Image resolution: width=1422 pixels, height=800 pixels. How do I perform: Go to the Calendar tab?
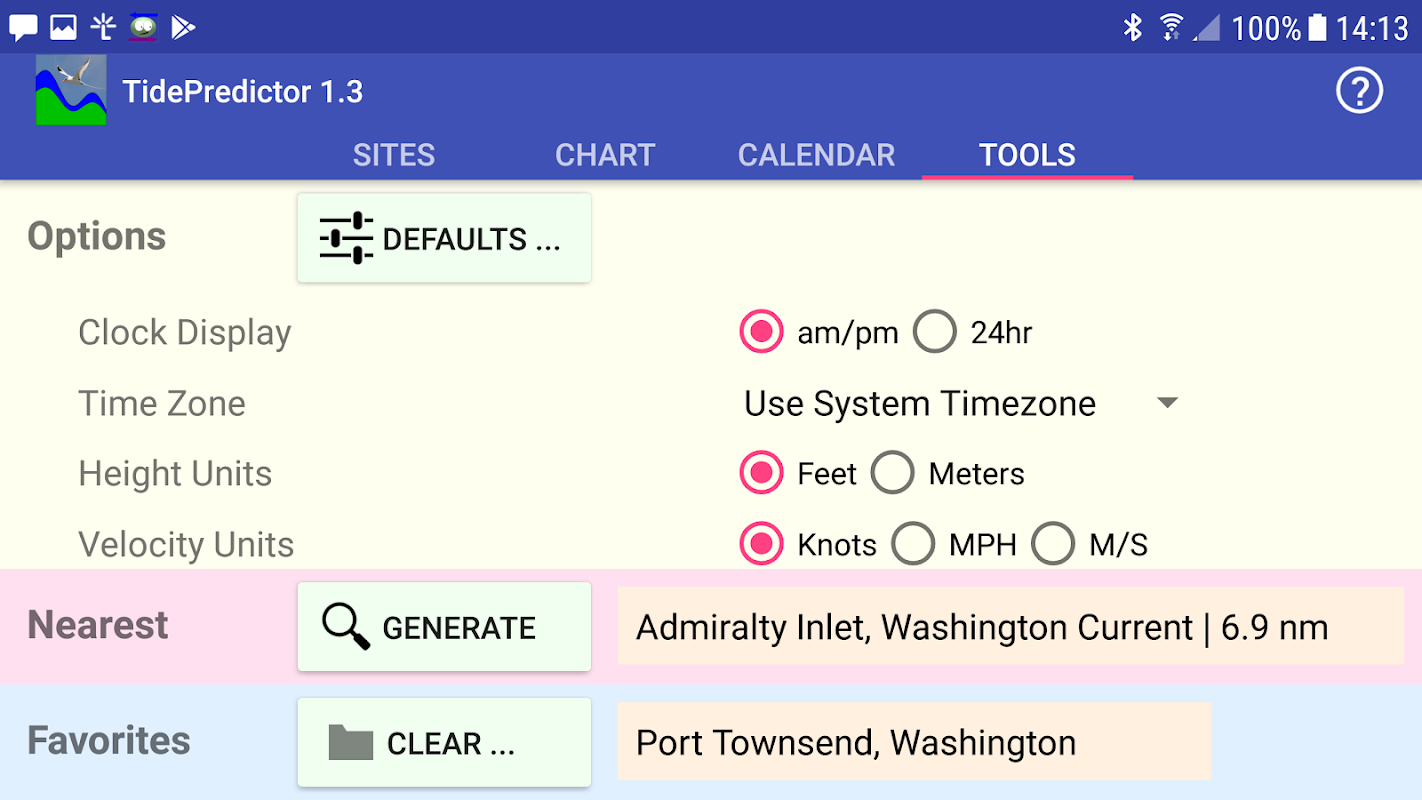(x=816, y=155)
